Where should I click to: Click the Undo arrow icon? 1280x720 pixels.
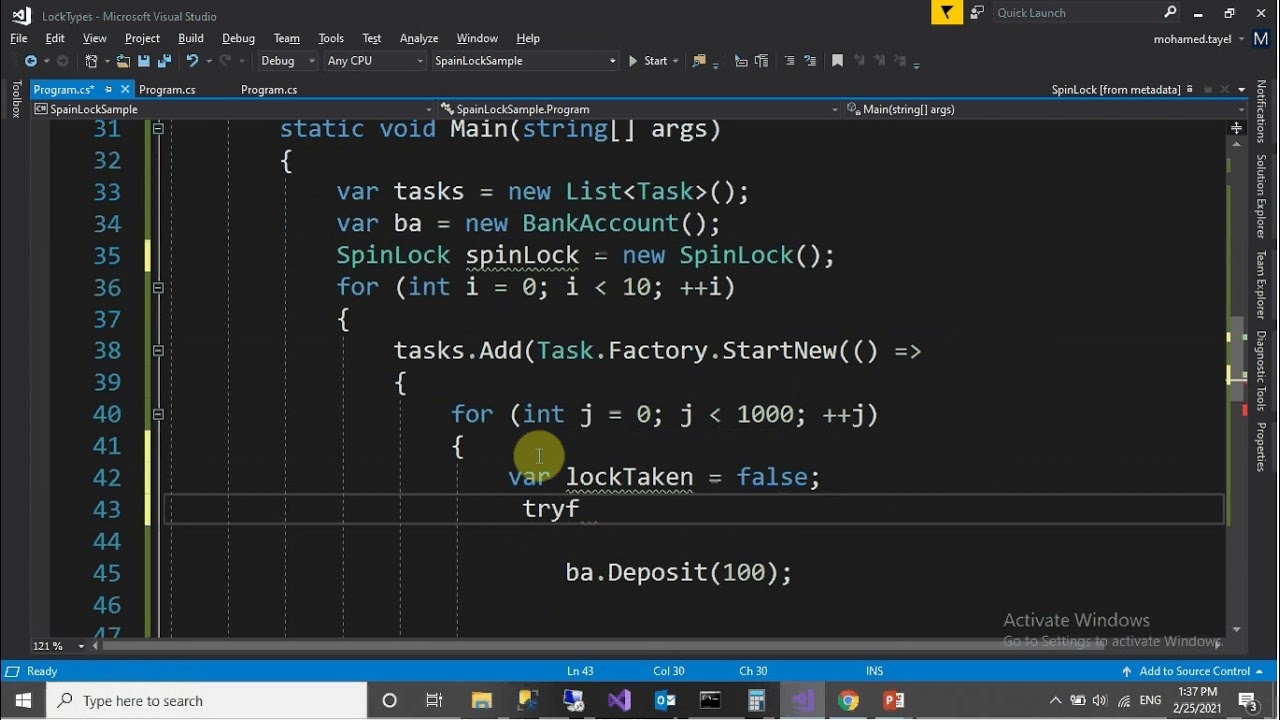[192, 61]
